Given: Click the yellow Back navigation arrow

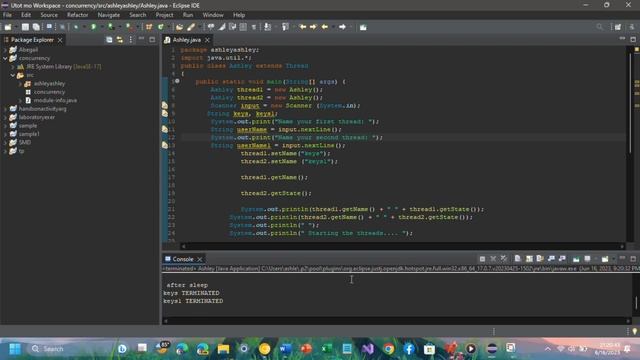Looking at the screenshot, I should tap(325, 27).
